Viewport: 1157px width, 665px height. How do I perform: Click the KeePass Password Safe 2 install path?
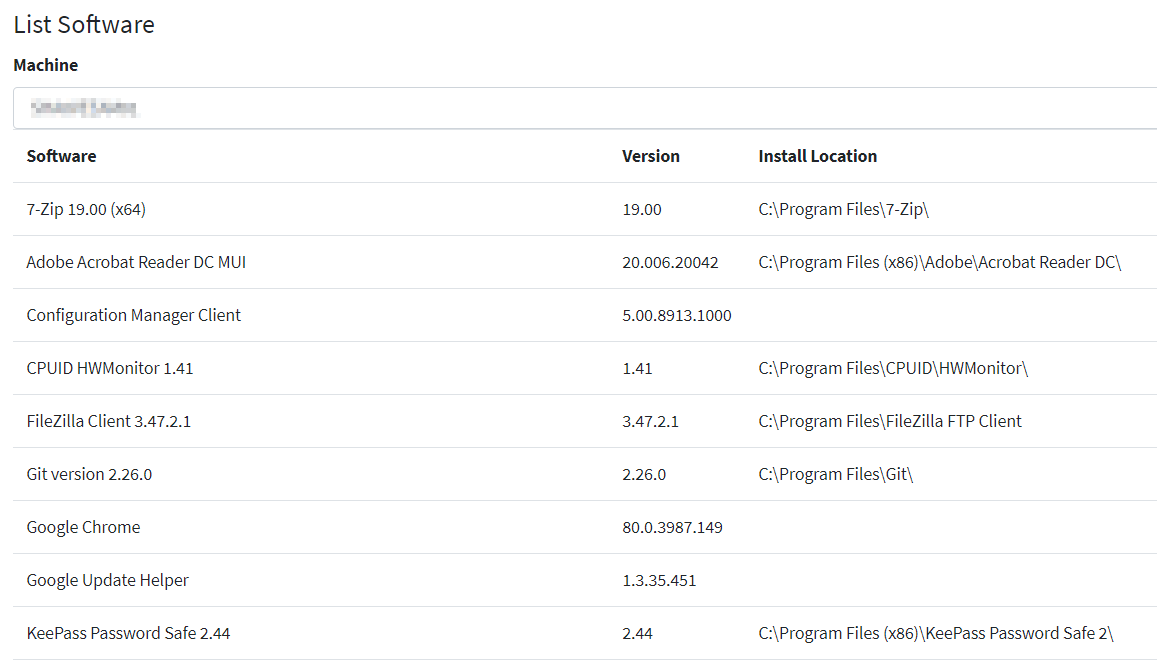click(x=936, y=633)
